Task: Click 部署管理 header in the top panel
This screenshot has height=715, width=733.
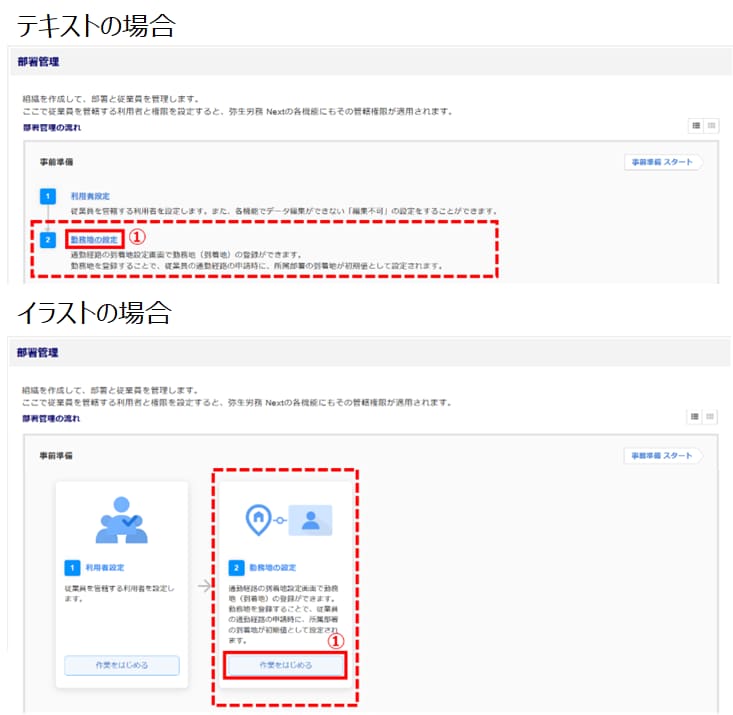Action: point(38,62)
